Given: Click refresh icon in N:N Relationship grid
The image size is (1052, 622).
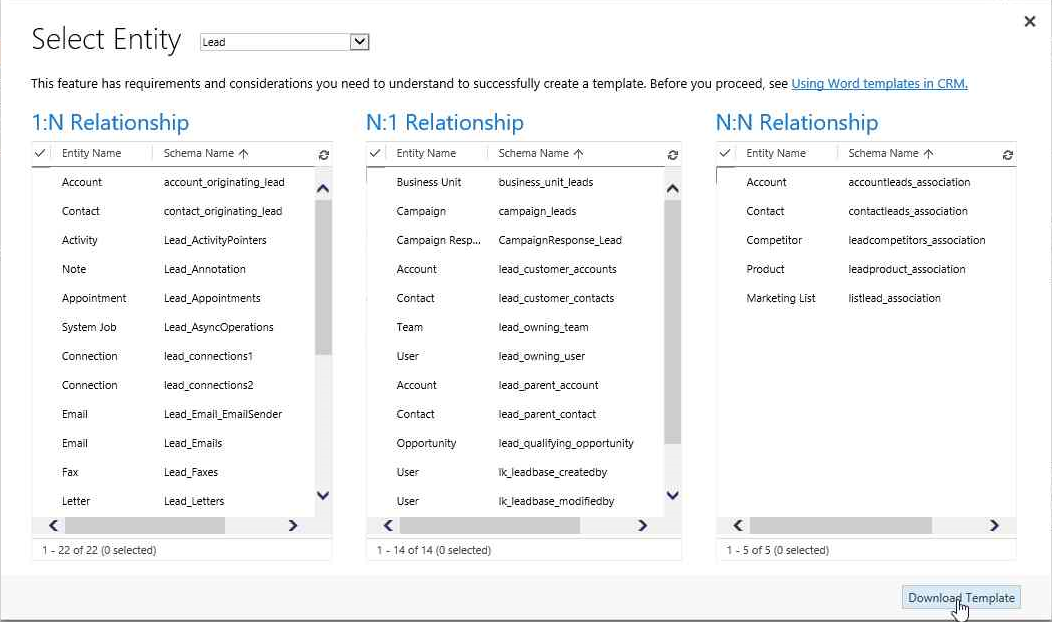Looking at the screenshot, I should coord(1007,155).
